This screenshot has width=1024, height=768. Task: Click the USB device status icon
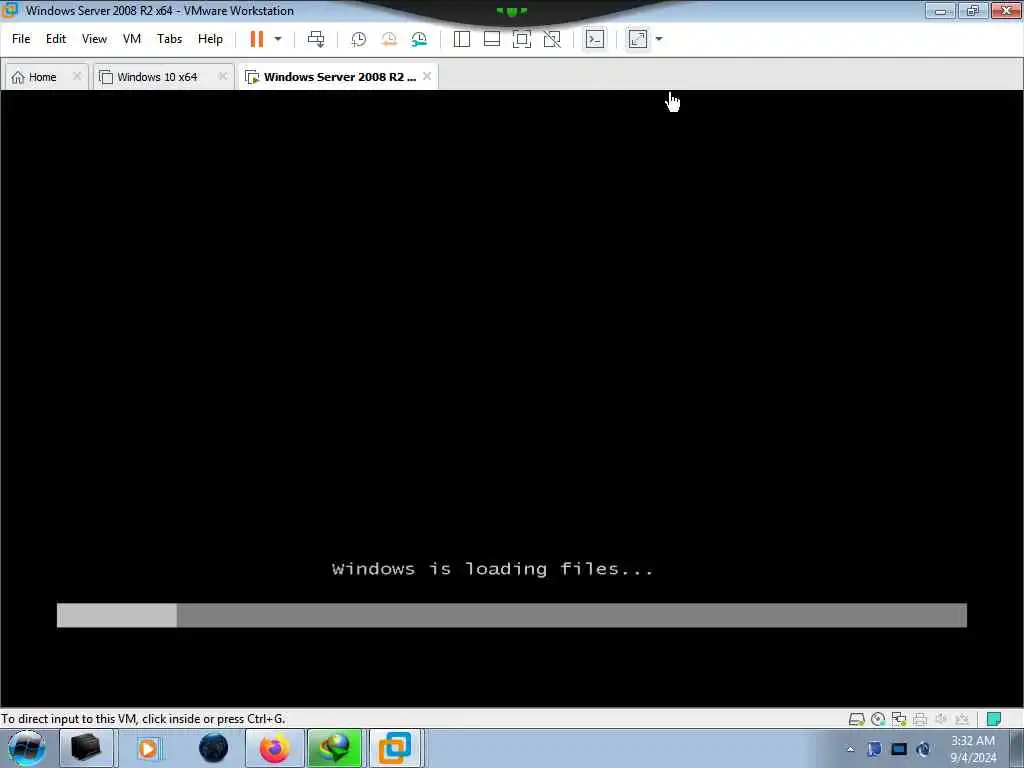pyautogui.click(x=962, y=719)
